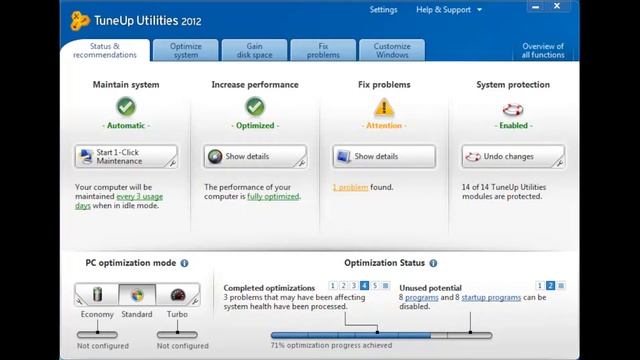This screenshot has height=360, width=640.
Task: Switch to Fix problems tab
Action: [x=323, y=51]
